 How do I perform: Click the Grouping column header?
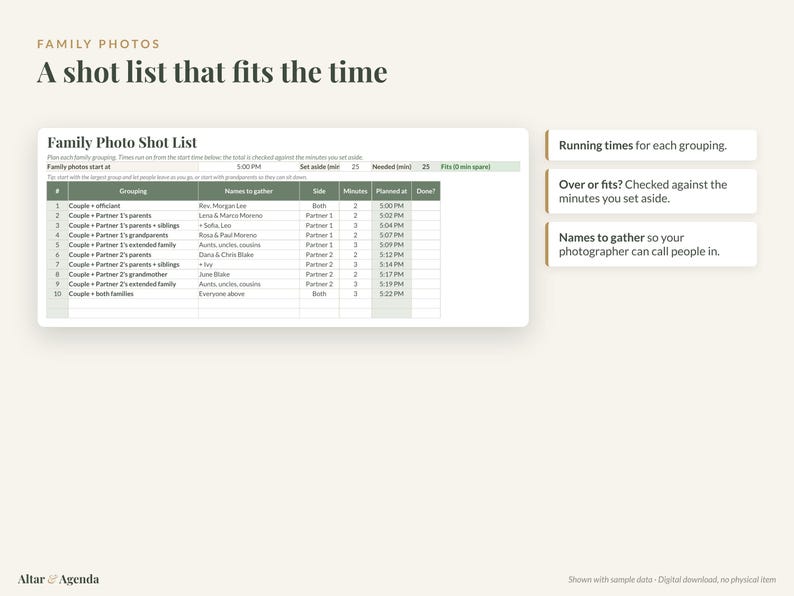tap(133, 191)
